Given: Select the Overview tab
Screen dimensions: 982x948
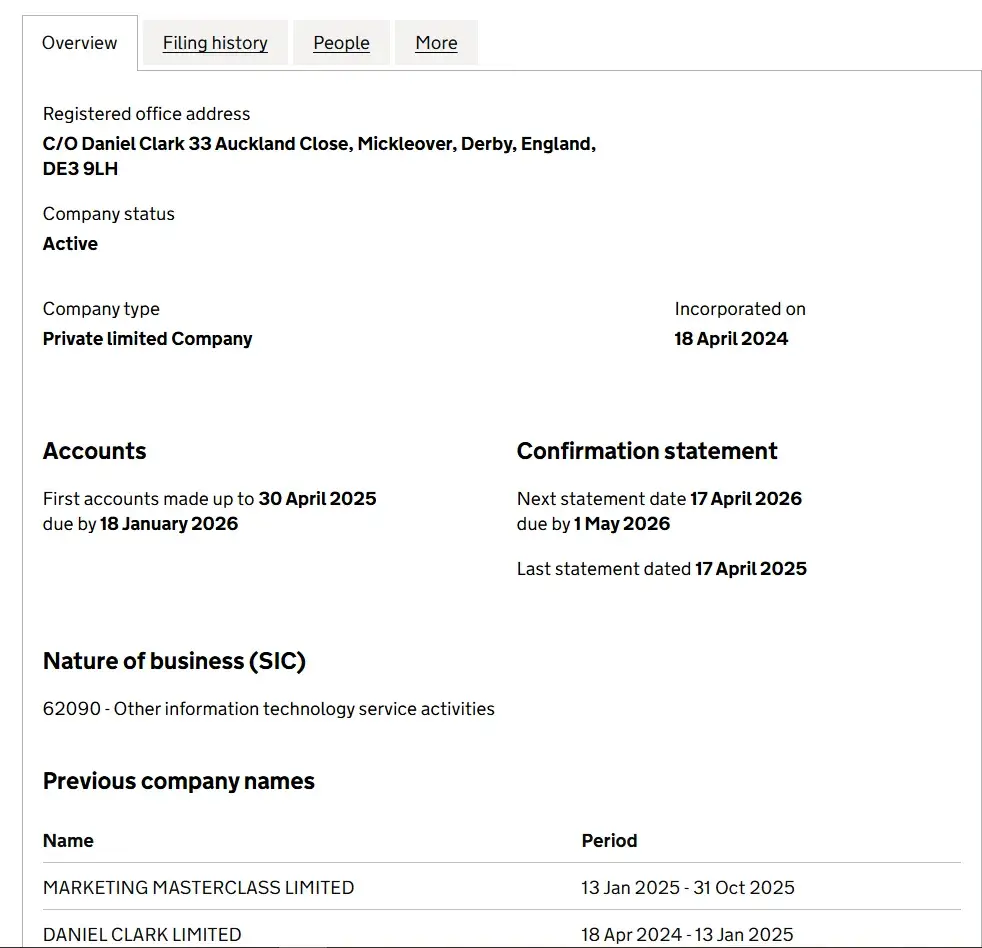Looking at the screenshot, I should pos(80,43).
